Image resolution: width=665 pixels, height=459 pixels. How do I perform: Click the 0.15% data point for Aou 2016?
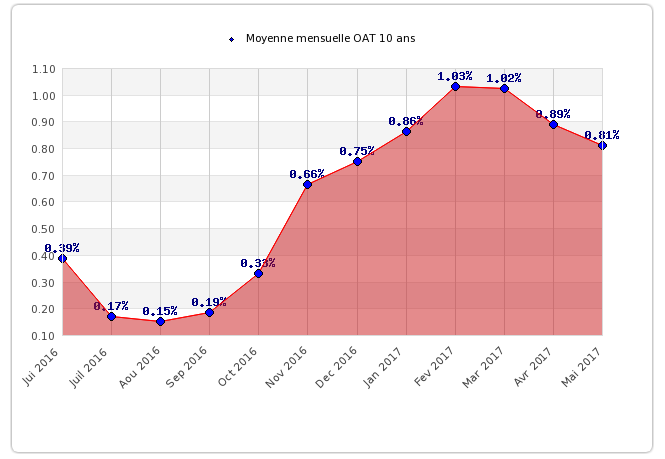point(160,321)
